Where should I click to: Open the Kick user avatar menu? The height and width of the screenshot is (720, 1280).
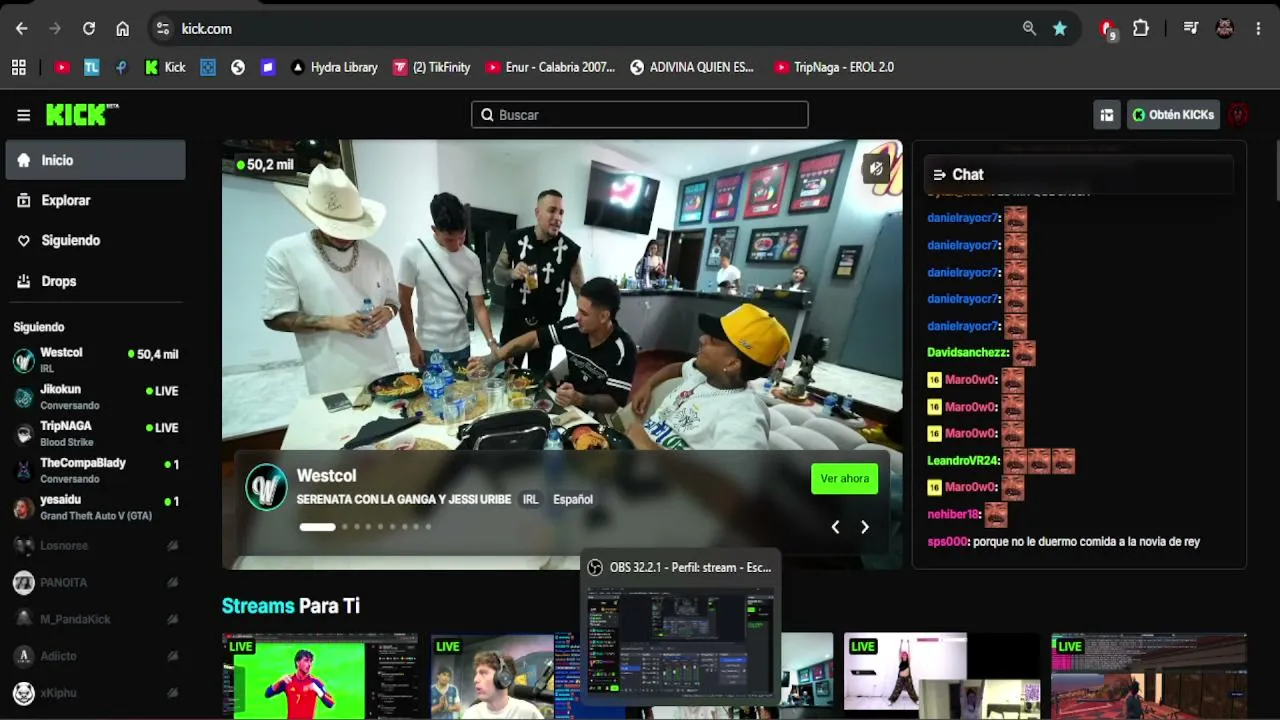pyautogui.click(x=1238, y=115)
